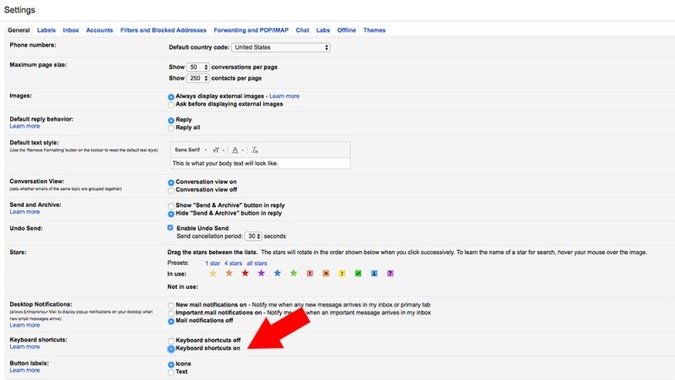Click the Settings page heading
Viewport: 675px width, 380px height.
[x=20, y=10]
